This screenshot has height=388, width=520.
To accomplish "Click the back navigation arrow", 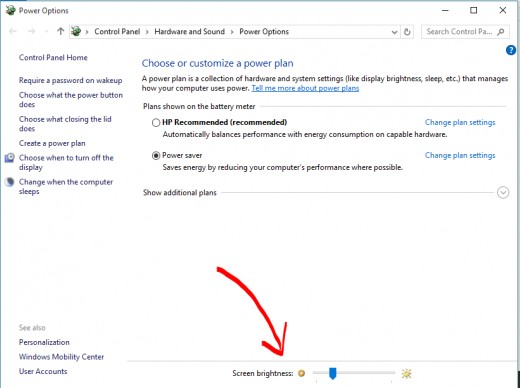I will (x=13, y=31).
